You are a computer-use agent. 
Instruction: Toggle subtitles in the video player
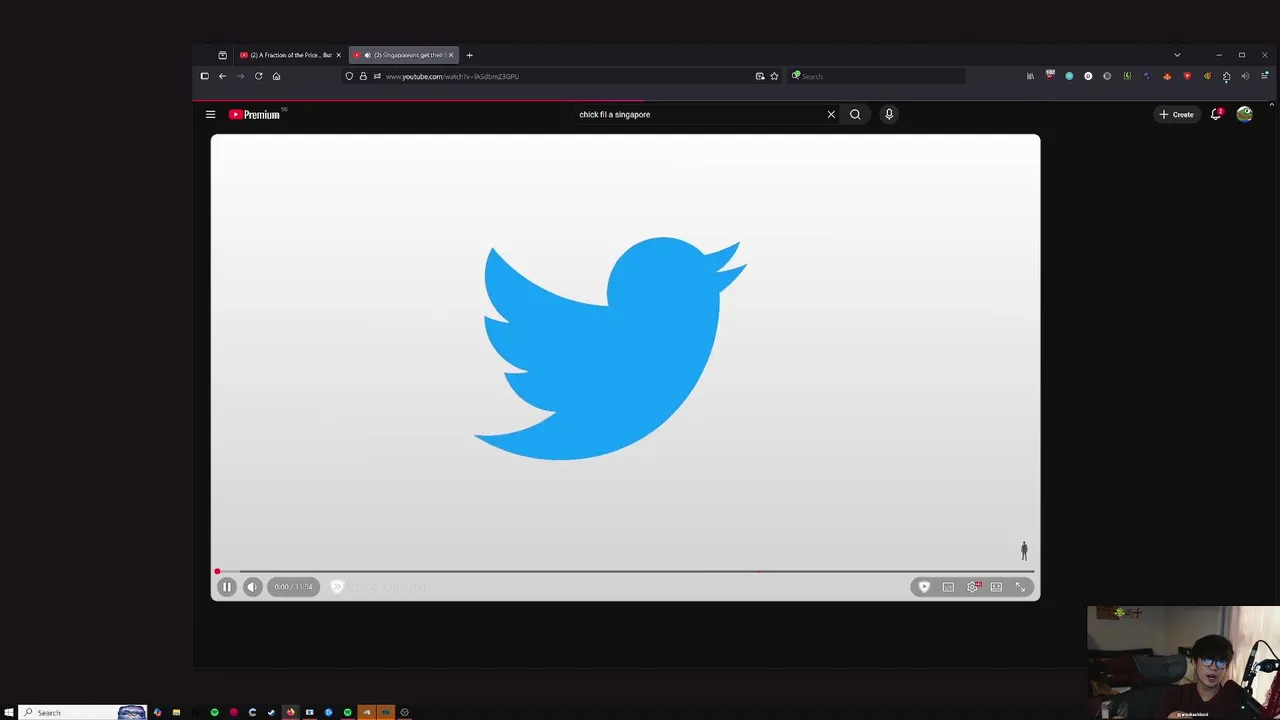tap(948, 587)
